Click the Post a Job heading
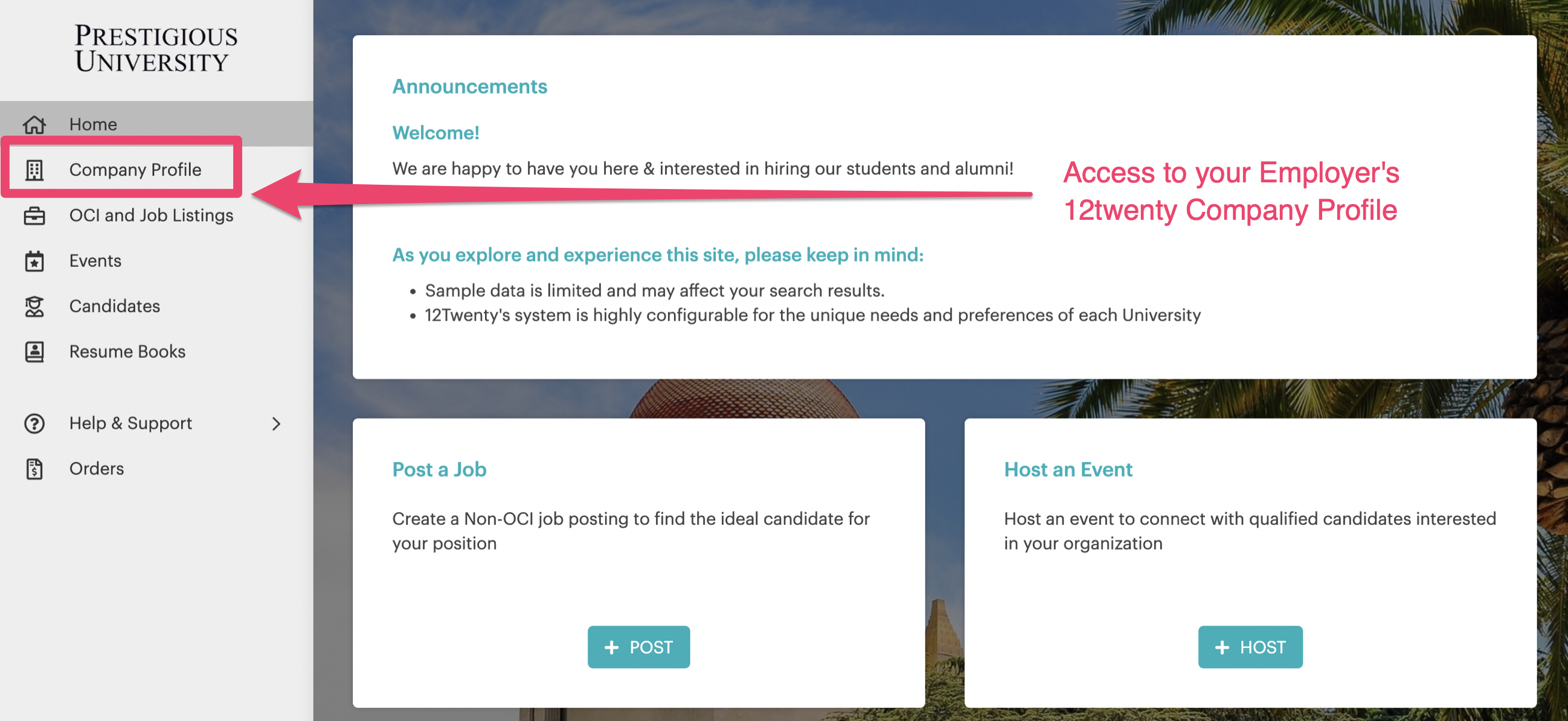Viewport: 1568px width, 721px height. 439,469
